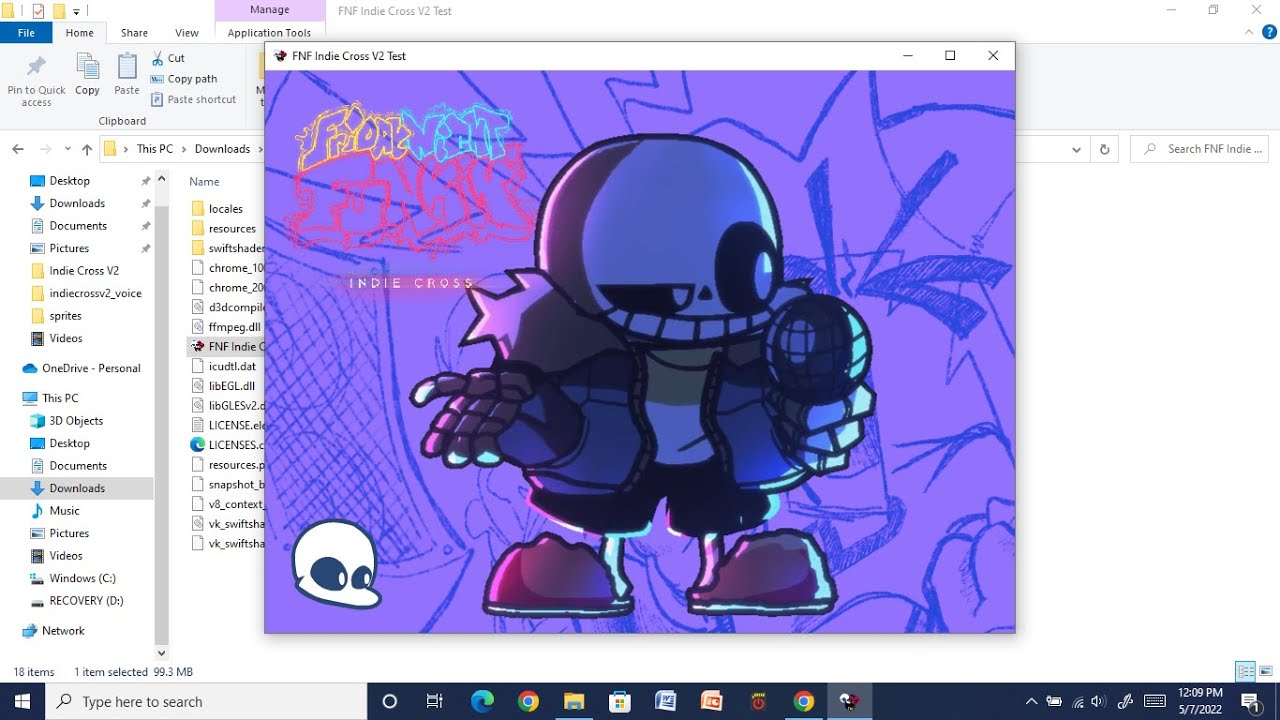Click the Name column header
This screenshot has height=720, width=1280.
pos(204,182)
